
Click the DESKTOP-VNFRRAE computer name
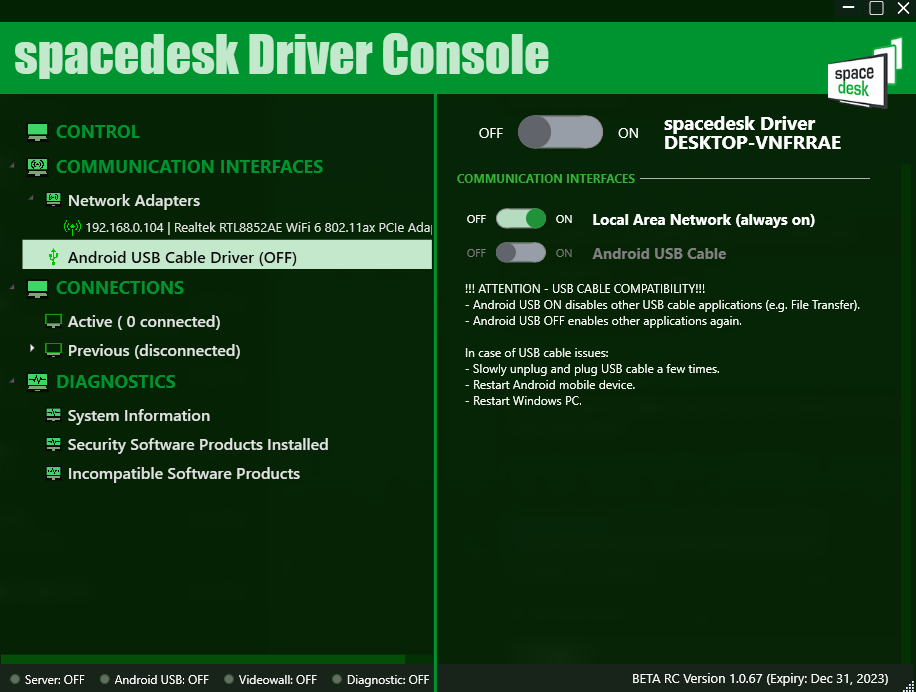[752, 142]
